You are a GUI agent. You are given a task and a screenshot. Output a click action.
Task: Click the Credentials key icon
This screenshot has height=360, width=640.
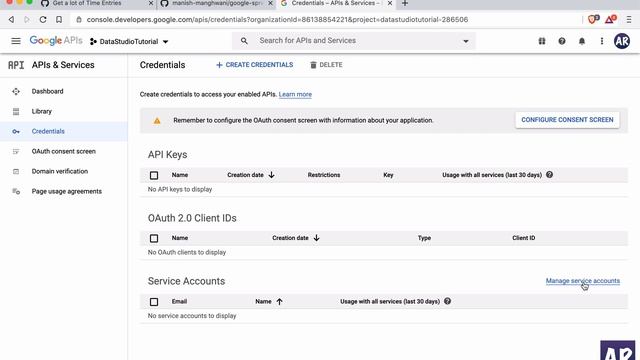[x=16, y=131]
